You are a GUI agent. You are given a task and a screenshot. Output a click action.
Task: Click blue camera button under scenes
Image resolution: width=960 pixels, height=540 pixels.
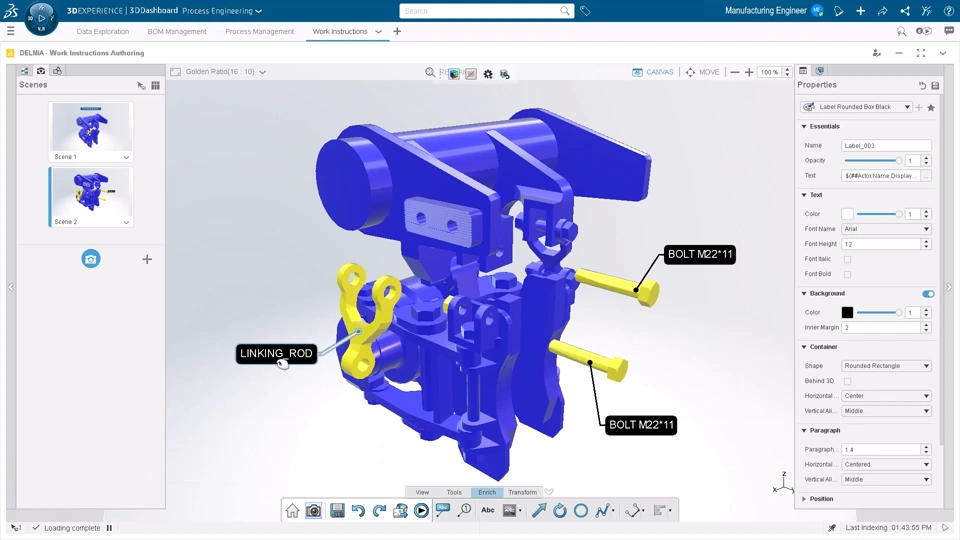(x=91, y=259)
